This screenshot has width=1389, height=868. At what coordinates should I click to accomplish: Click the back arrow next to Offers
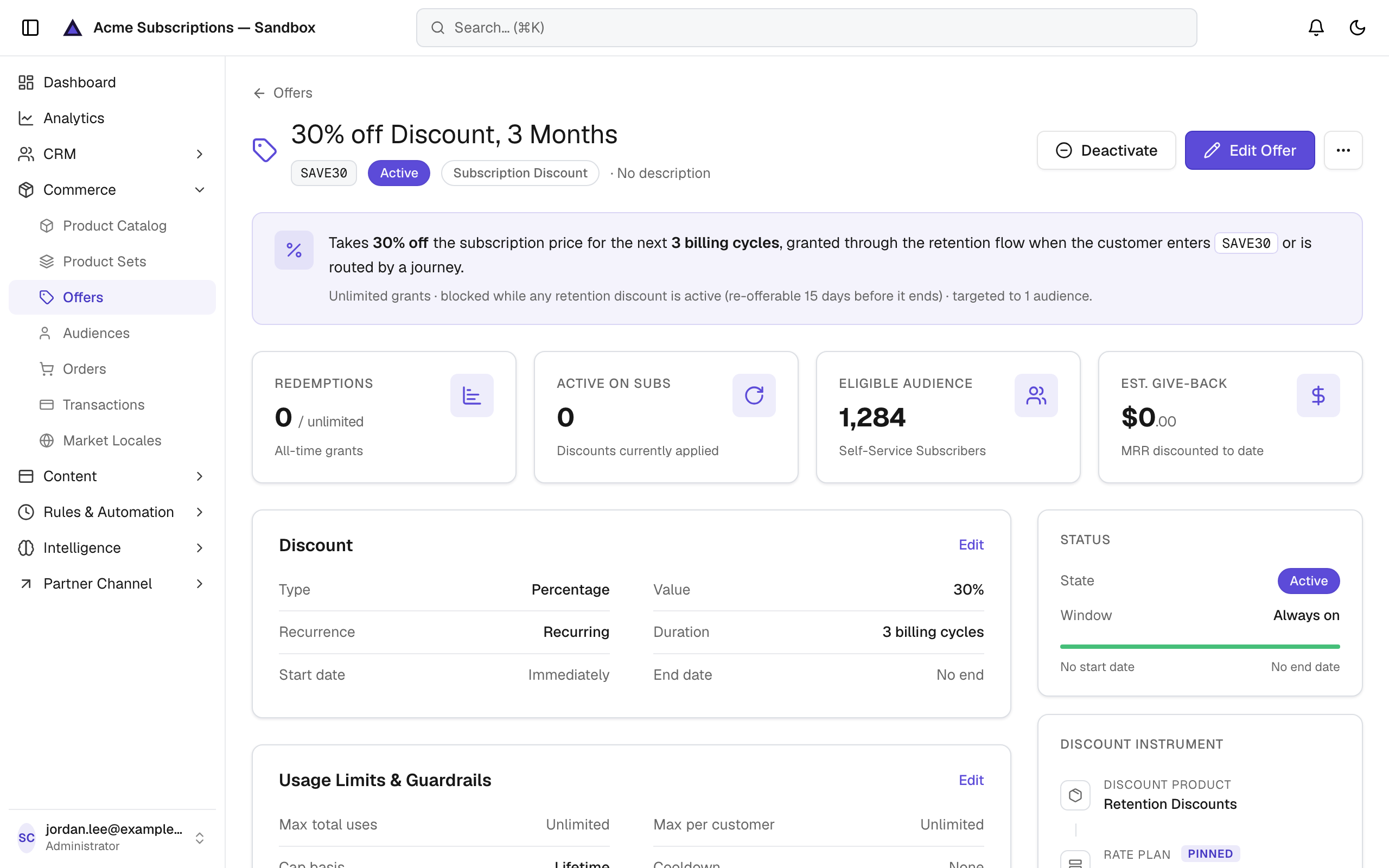(x=259, y=93)
